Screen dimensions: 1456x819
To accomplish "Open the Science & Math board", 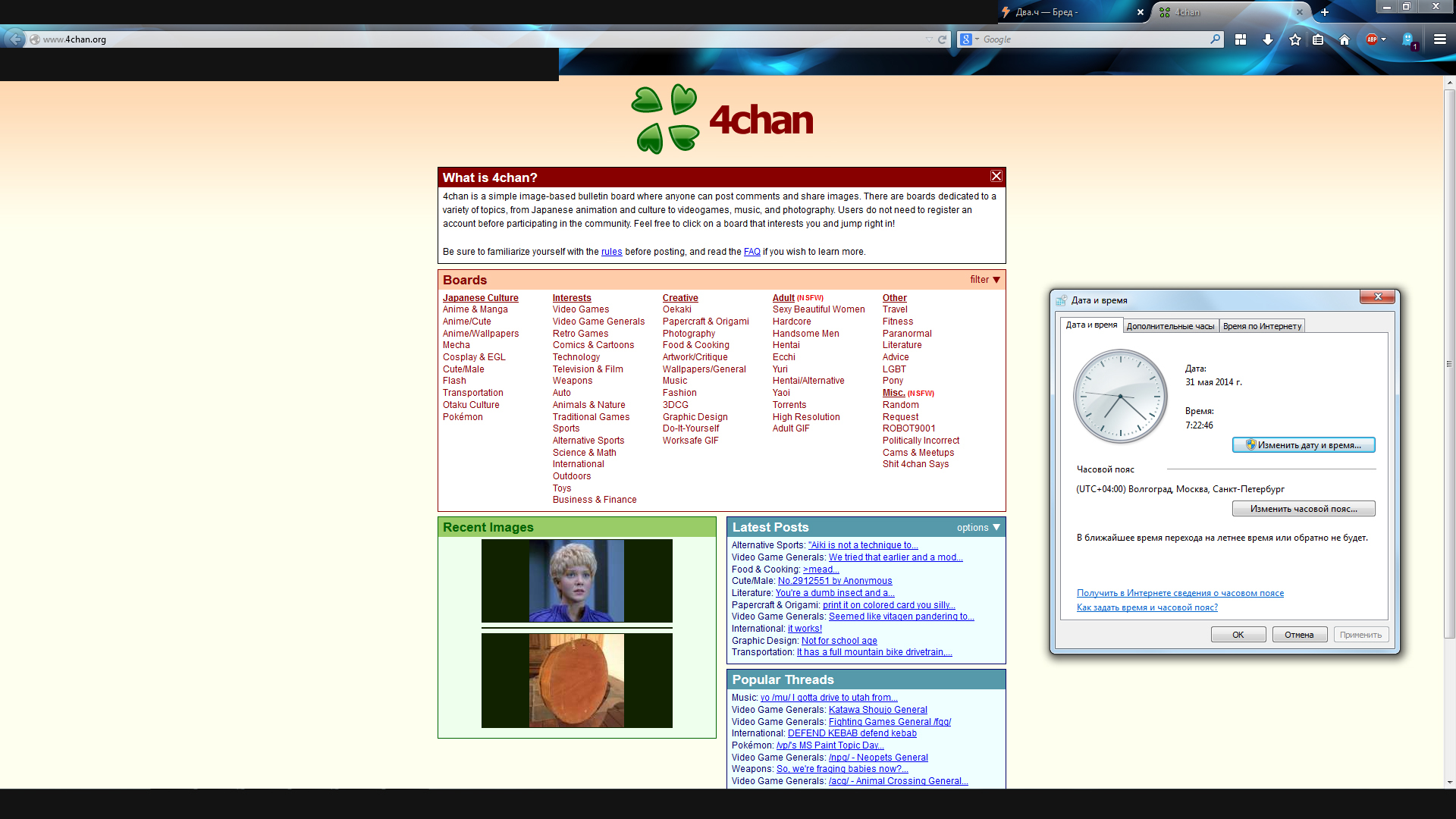I will (584, 453).
